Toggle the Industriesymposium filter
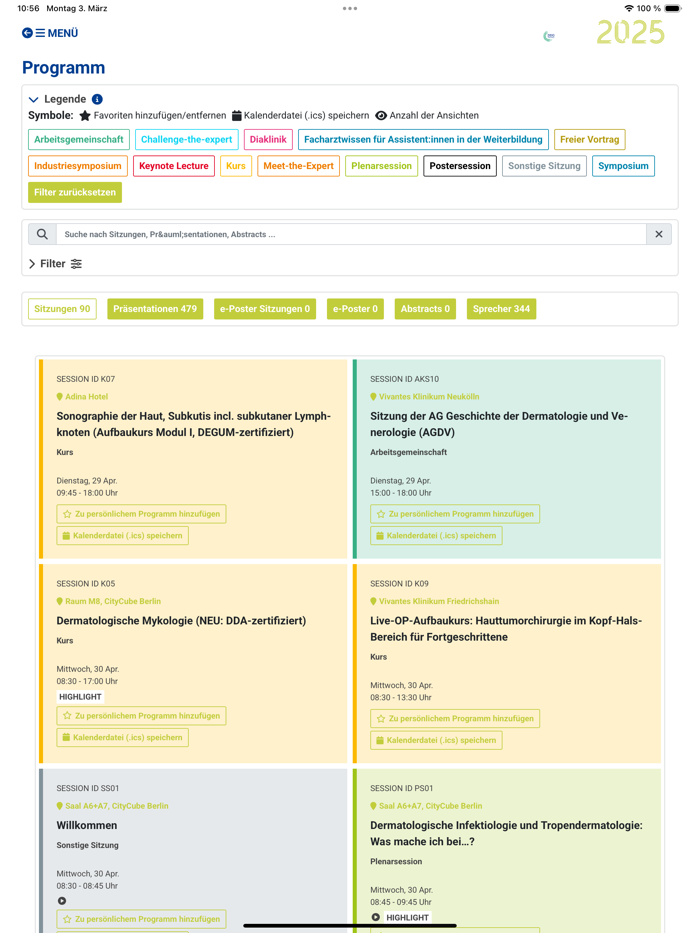Screen dimensions: 700x933 tap(77, 166)
